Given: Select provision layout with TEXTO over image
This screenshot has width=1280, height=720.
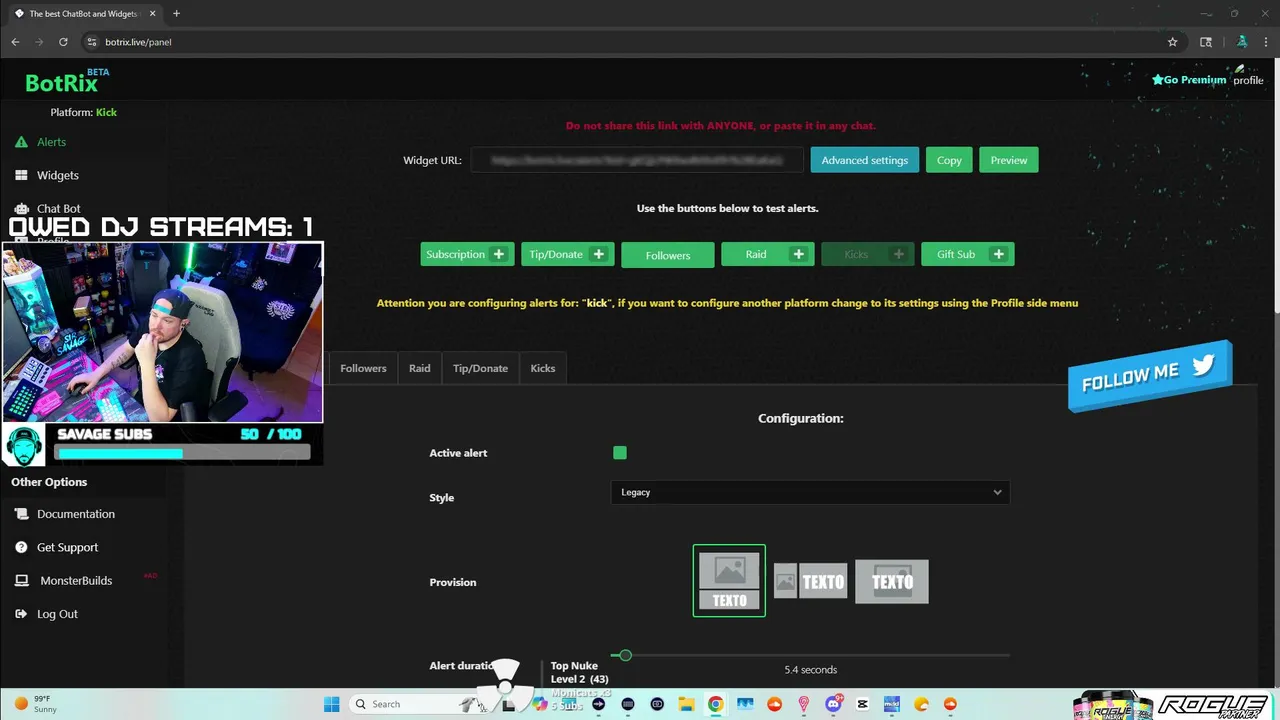Looking at the screenshot, I should point(892,581).
